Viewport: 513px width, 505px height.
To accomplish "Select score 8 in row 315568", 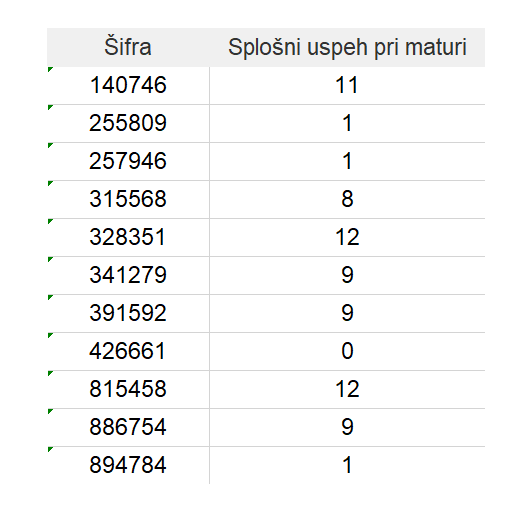I will 347,199.
